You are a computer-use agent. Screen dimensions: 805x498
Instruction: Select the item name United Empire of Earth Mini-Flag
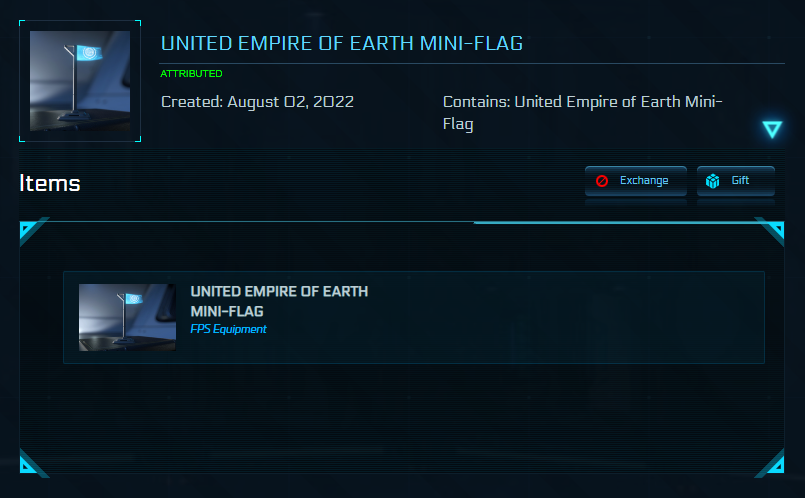[x=279, y=301]
